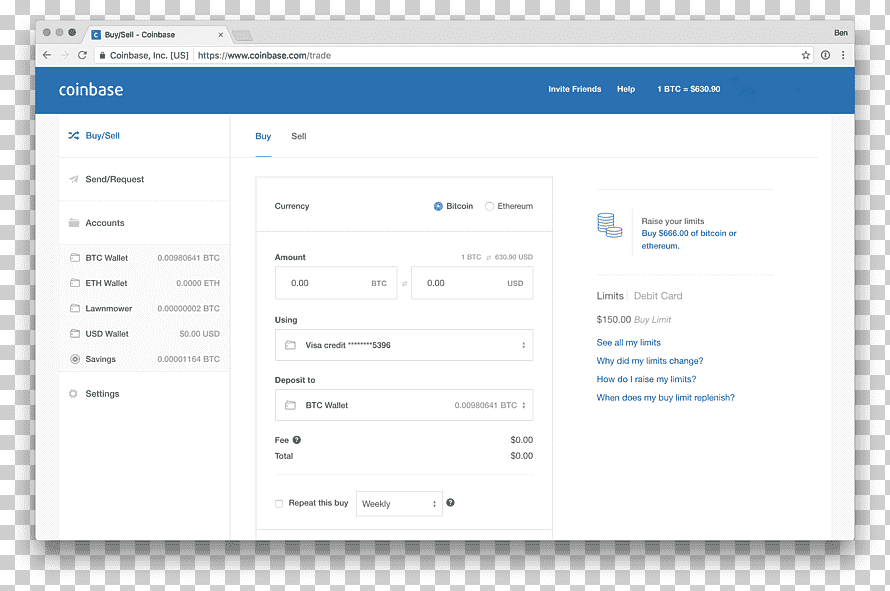Open the ETH Wallet account row
890x591 pixels.
[144, 283]
